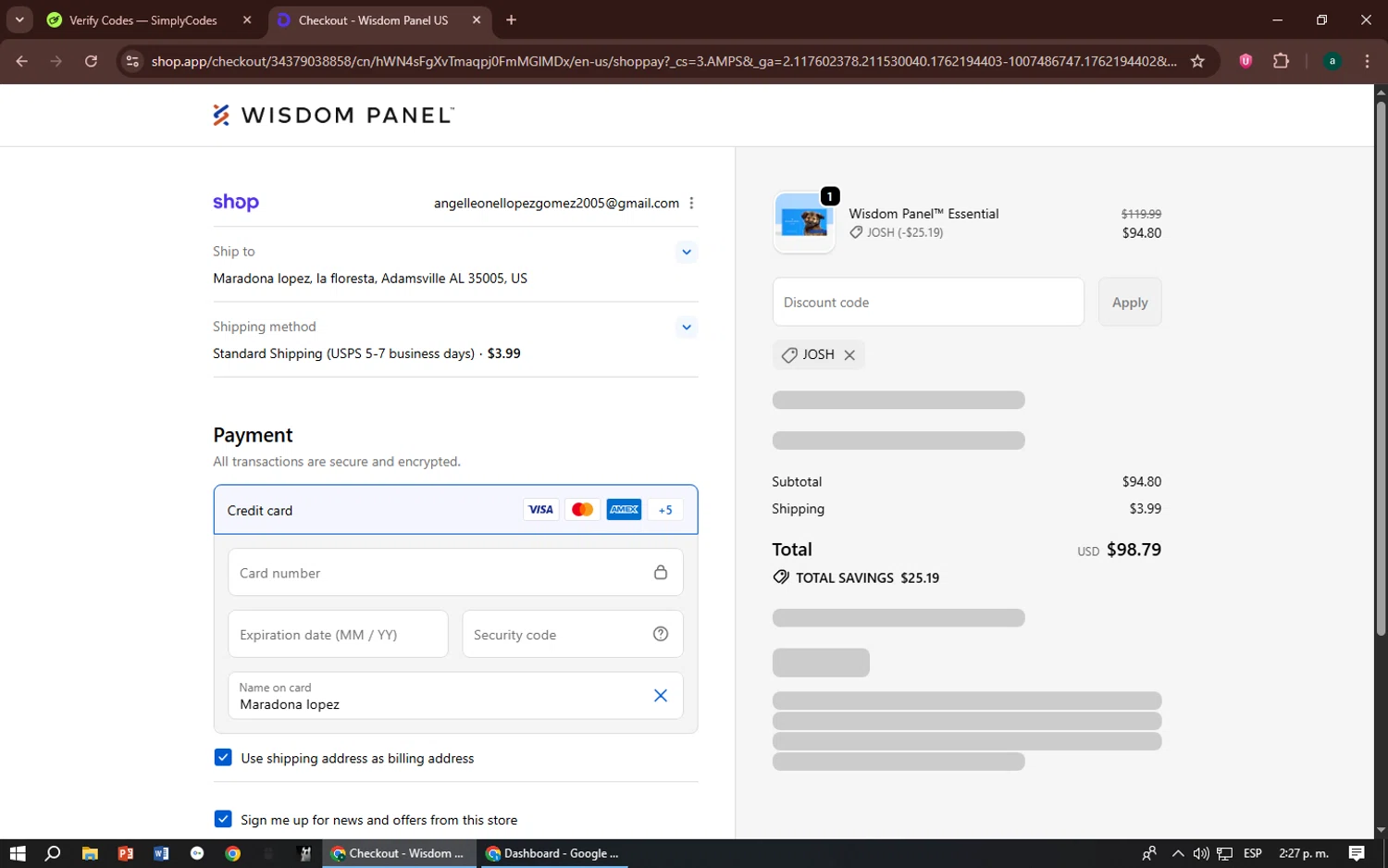Open Word from taskbar
Image resolution: width=1388 pixels, height=868 pixels.
pos(161,853)
